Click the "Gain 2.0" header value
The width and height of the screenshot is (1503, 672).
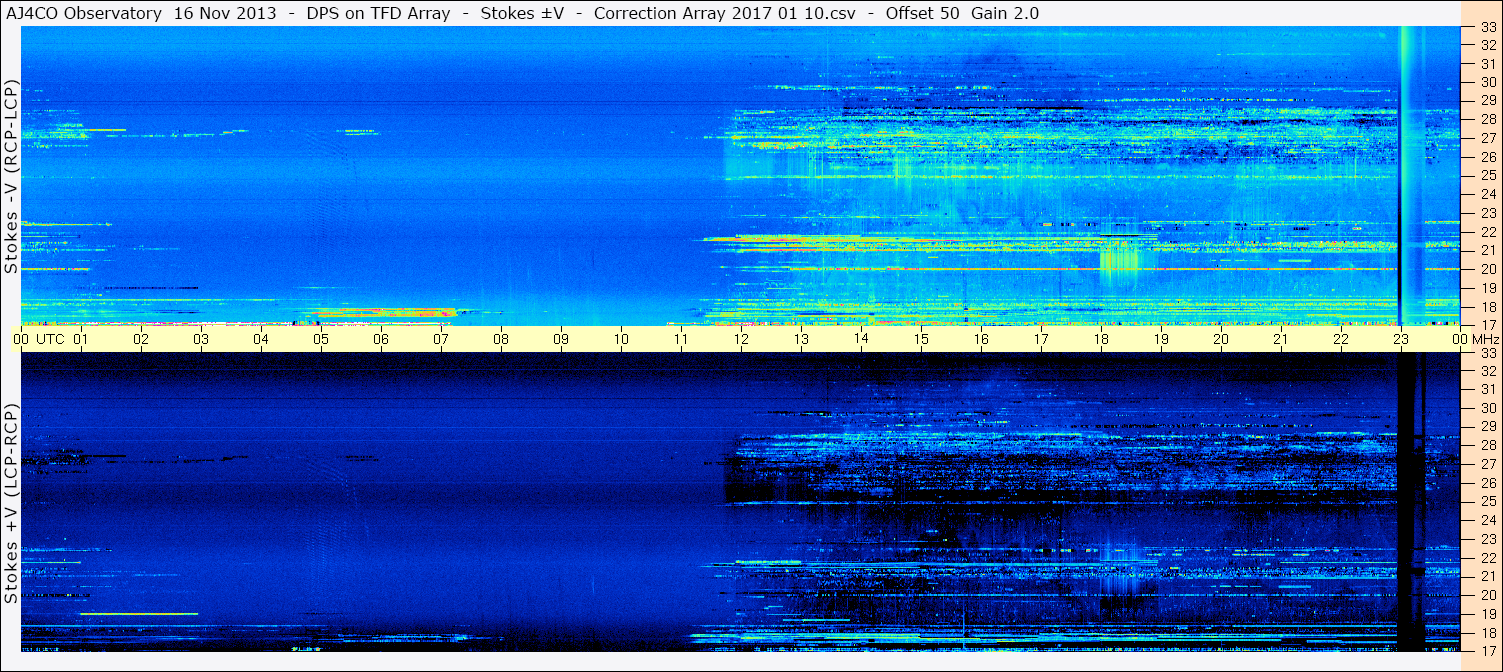click(x=1005, y=13)
